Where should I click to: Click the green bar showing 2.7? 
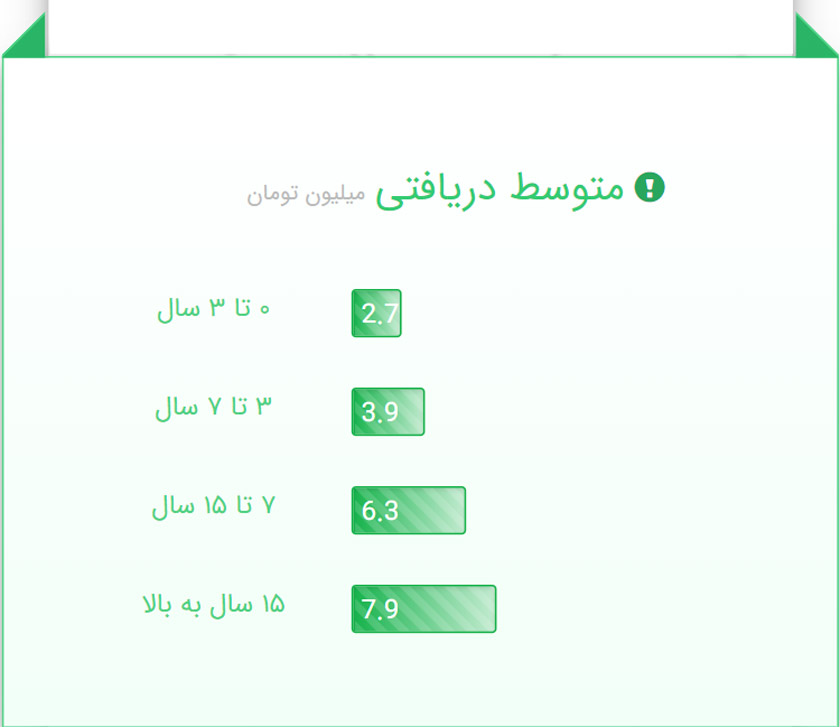click(376, 313)
